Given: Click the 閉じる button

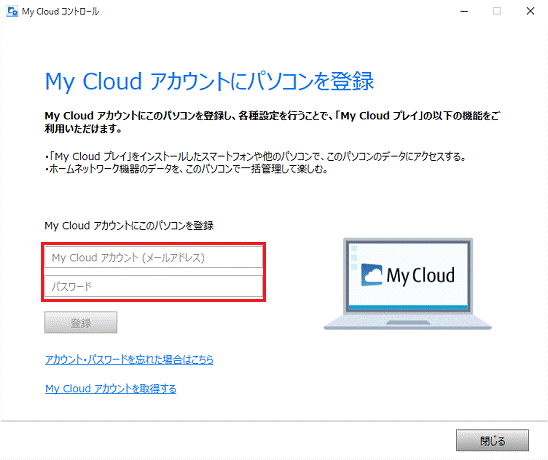Looking at the screenshot, I should pos(492,440).
